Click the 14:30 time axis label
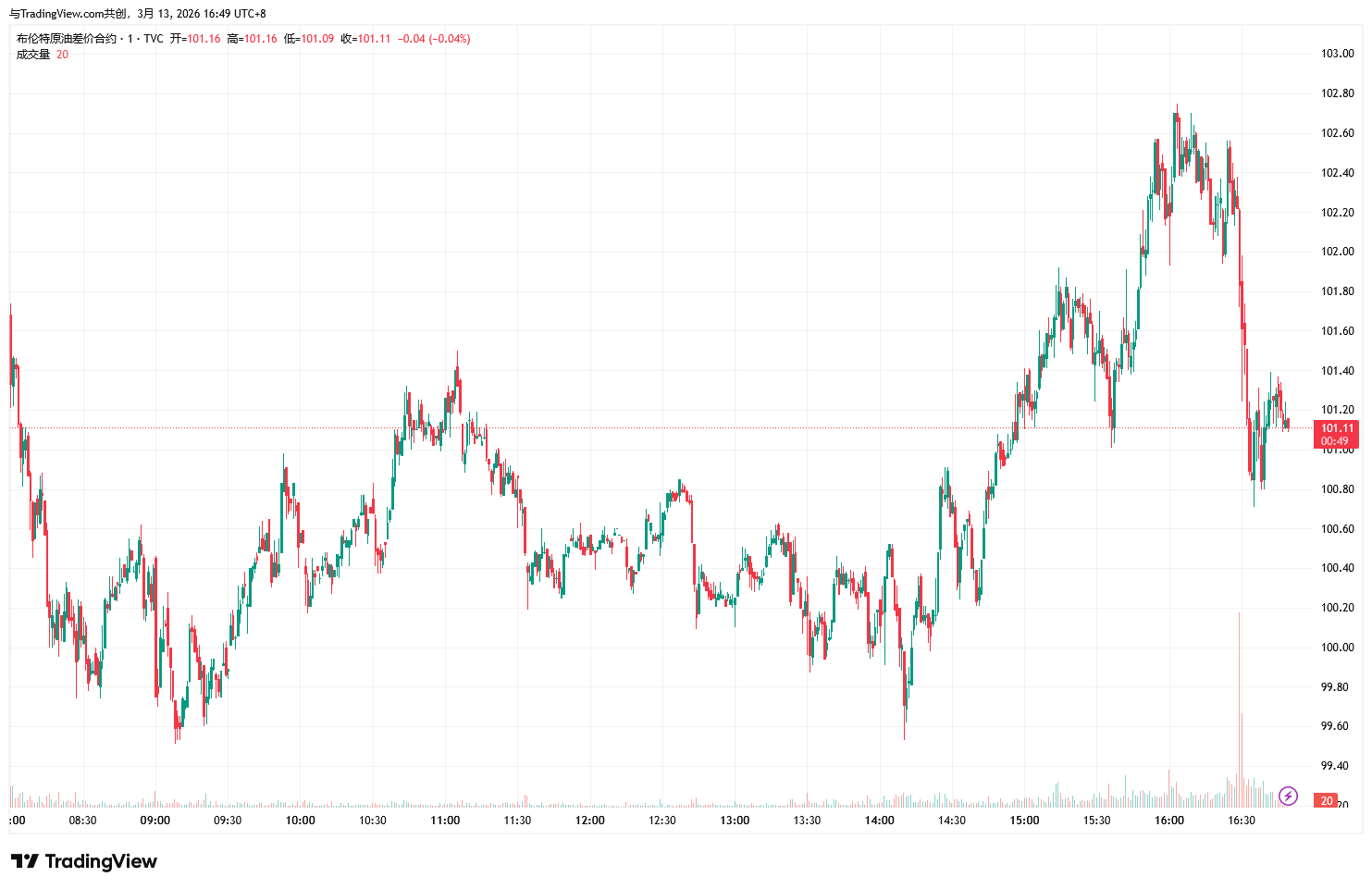Image resolution: width=1372 pixels, height=889 pixels. (x=951, y=821)
